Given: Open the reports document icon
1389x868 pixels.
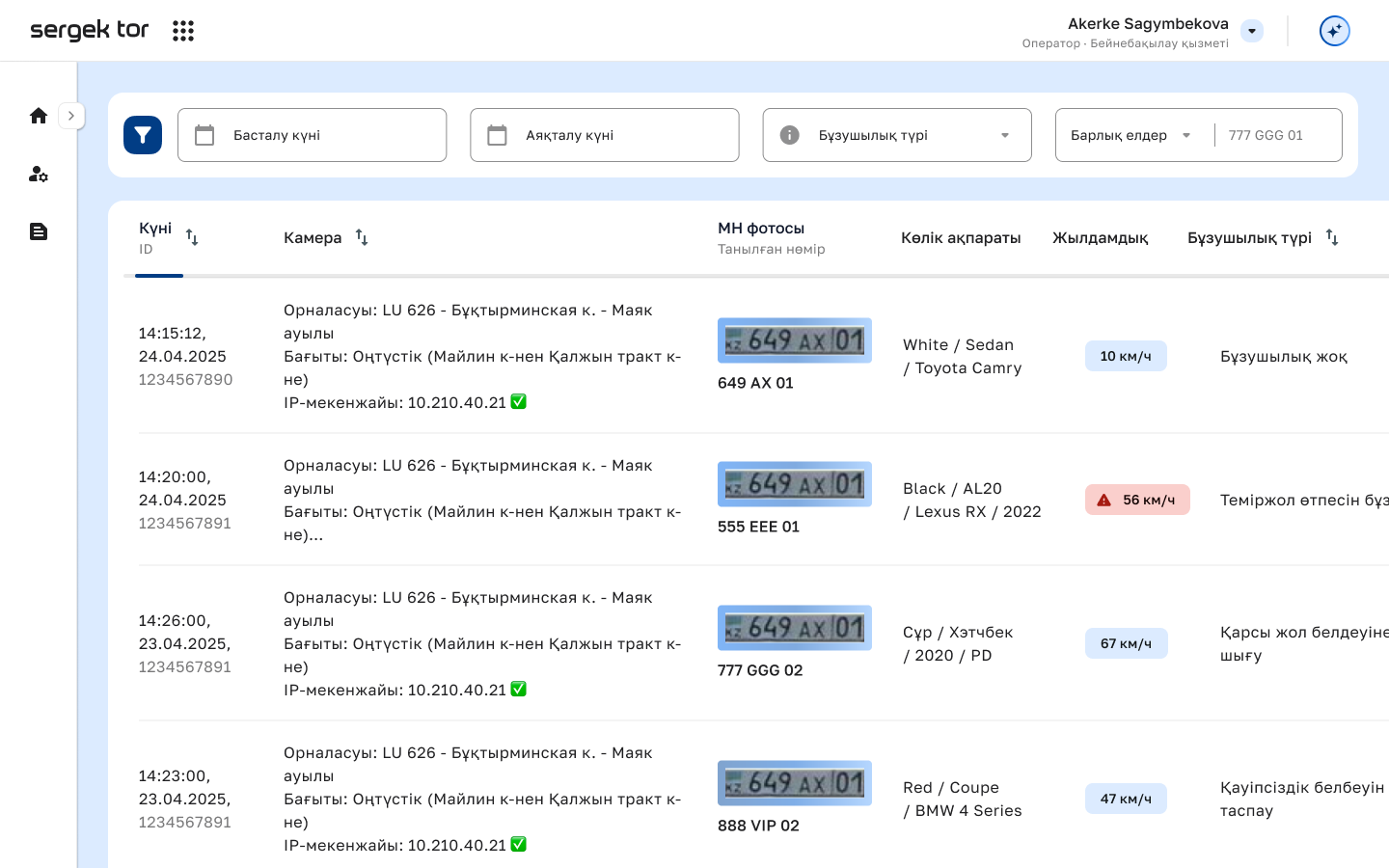Looking at the screenshot, I should point(39,231).
